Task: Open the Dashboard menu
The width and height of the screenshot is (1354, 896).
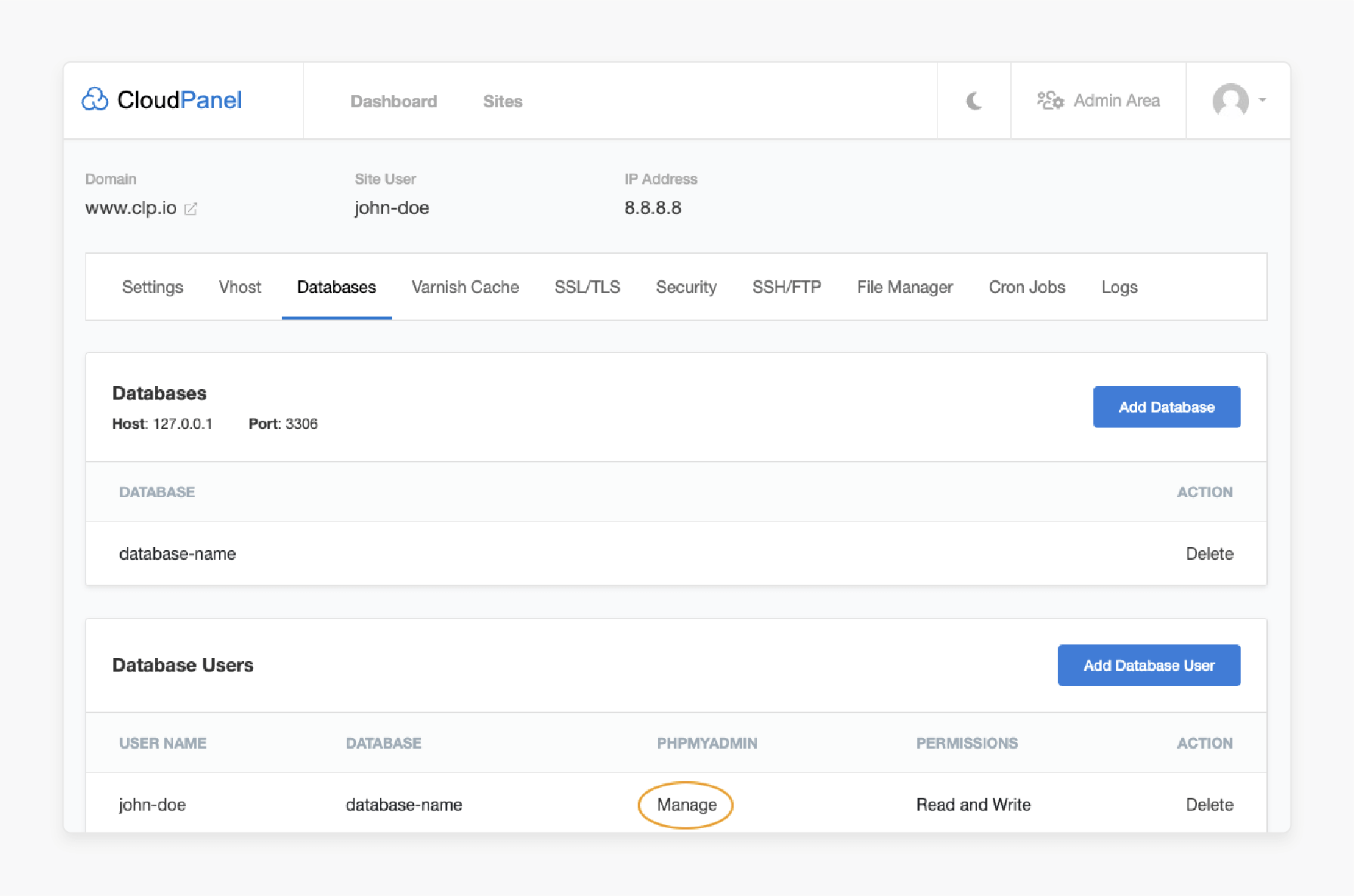Action: (x=394, y=101)
